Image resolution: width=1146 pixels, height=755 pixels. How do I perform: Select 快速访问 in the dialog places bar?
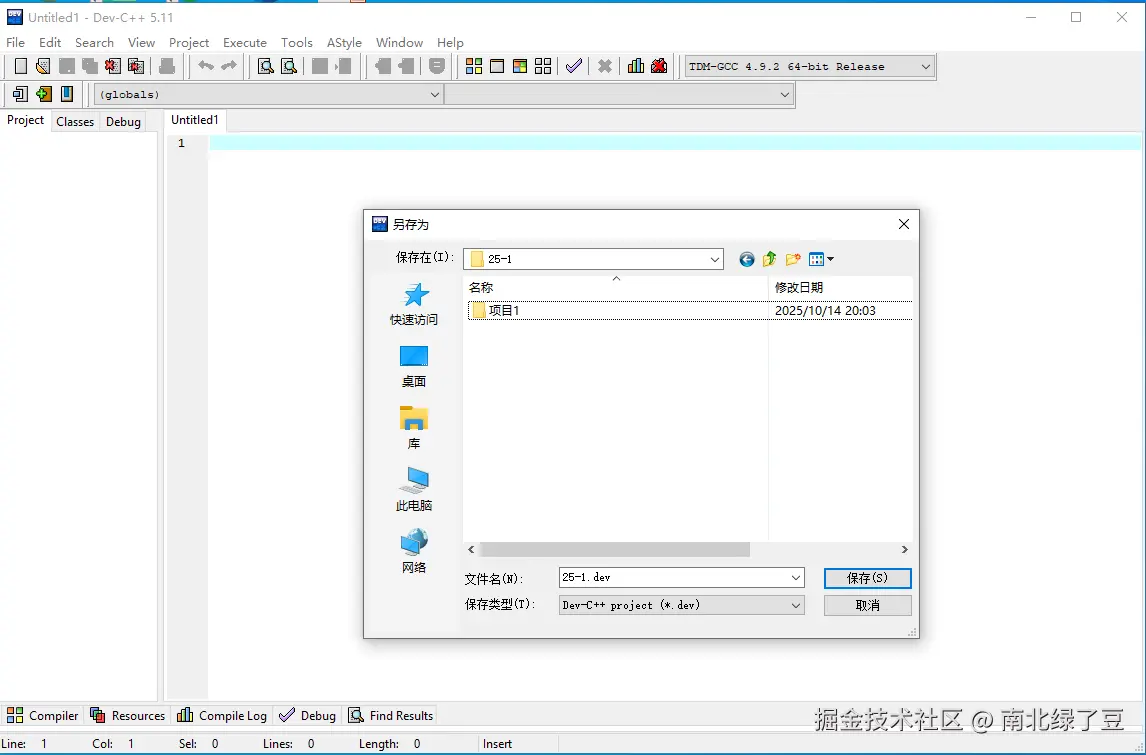tap(414, 304)
